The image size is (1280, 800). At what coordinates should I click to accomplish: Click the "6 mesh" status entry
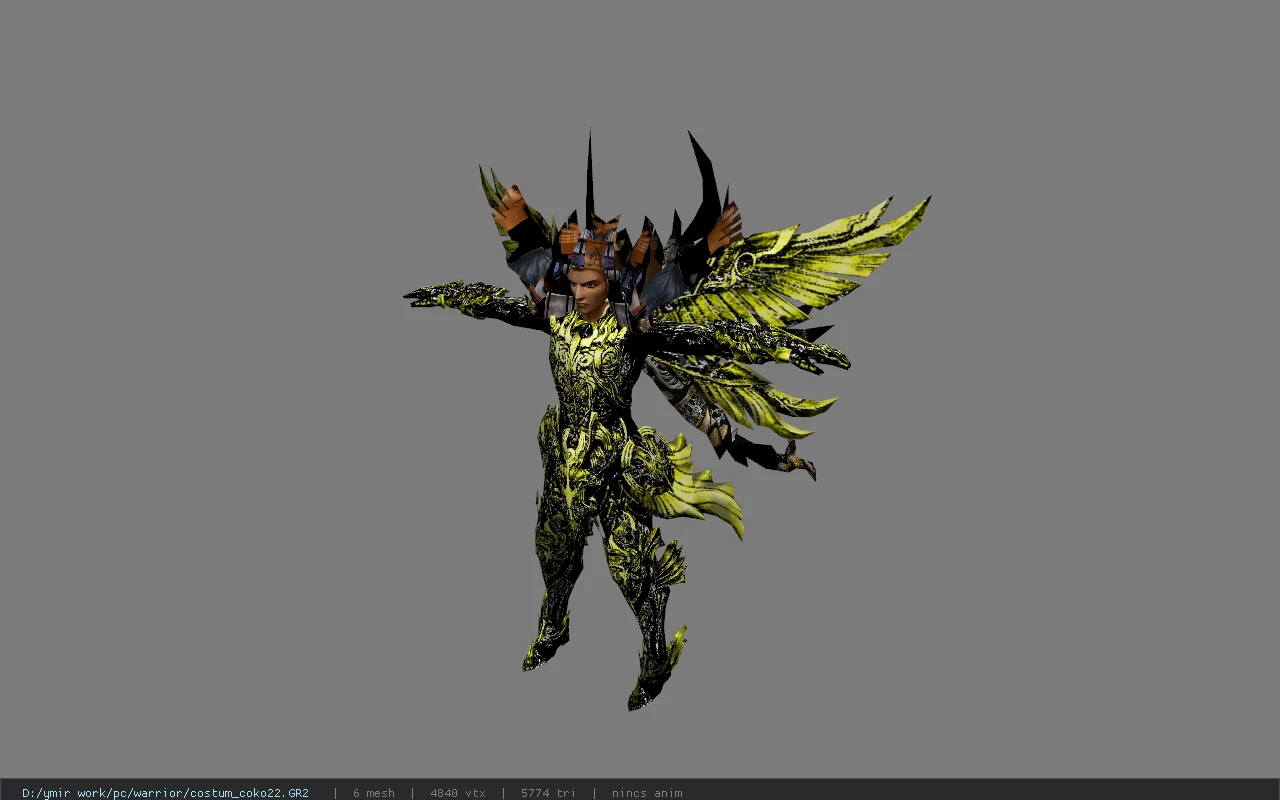tap(373, 793)
